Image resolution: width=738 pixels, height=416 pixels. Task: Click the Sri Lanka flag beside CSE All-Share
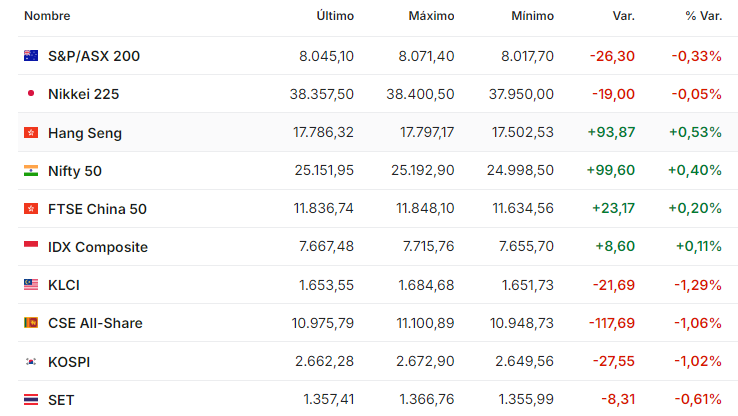[31, 322]
